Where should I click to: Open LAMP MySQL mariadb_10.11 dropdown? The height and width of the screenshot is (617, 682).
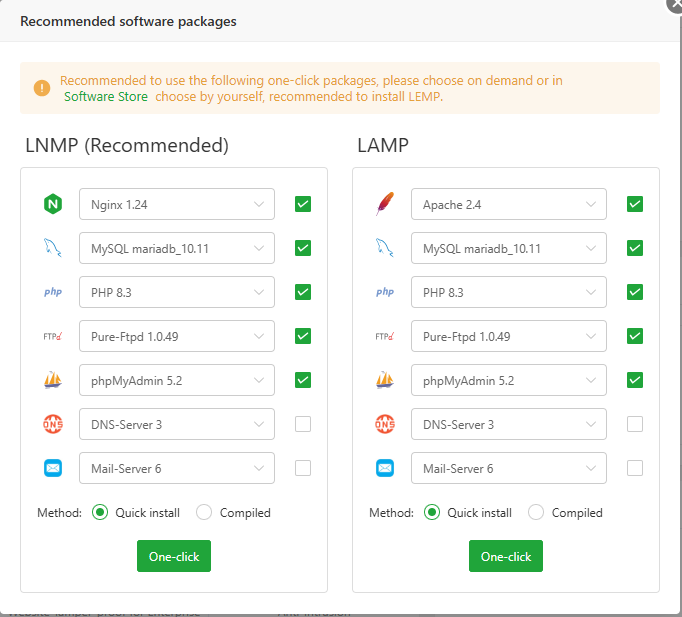coord(509,248)
